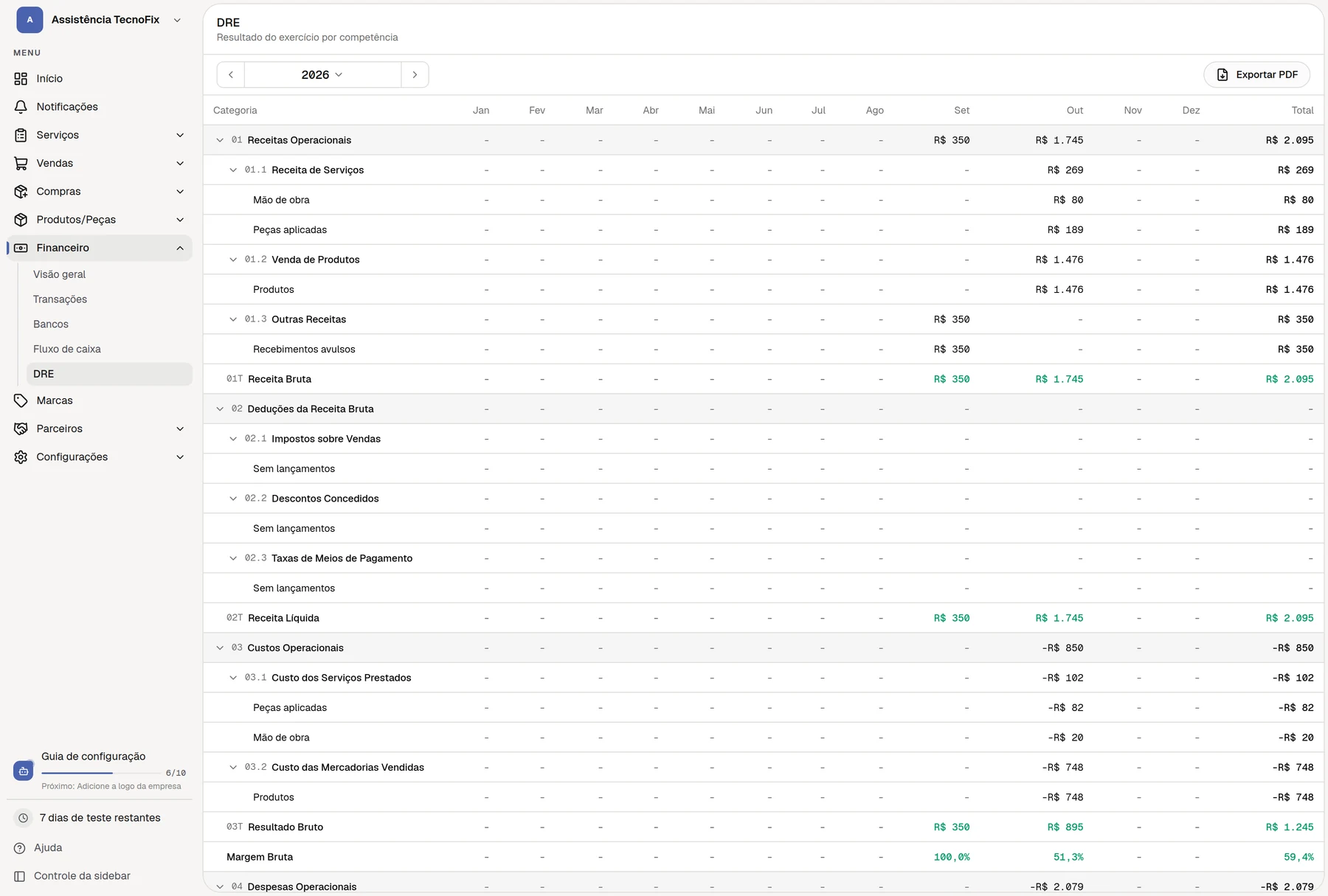Screen dimensions: 1328x896
Task: Collapse 01 Receitas Operacionais row
Action: click(220, 140)
